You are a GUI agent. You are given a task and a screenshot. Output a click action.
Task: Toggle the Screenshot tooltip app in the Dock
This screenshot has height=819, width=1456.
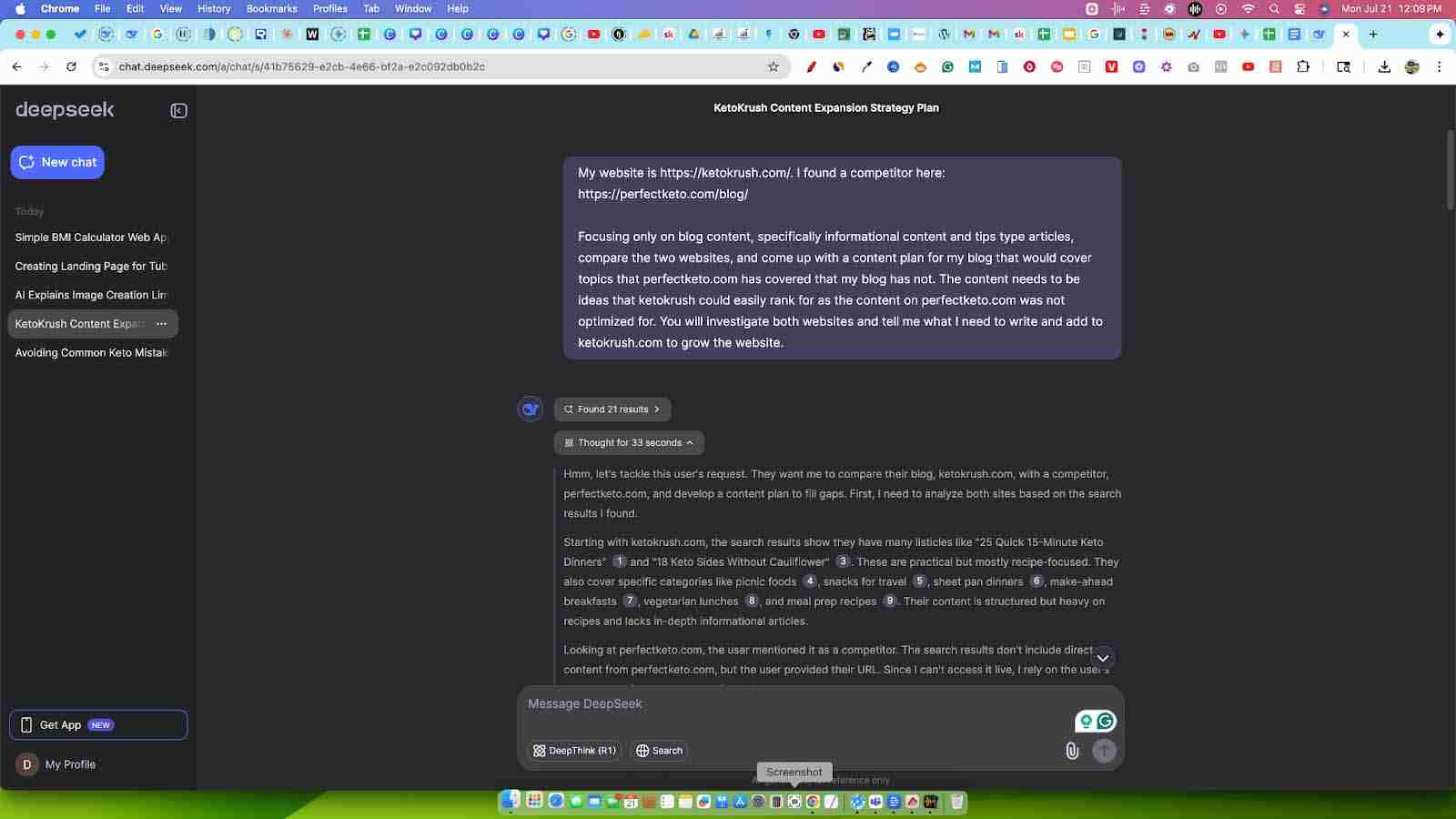pyautogui.click(x=794, y=802)
